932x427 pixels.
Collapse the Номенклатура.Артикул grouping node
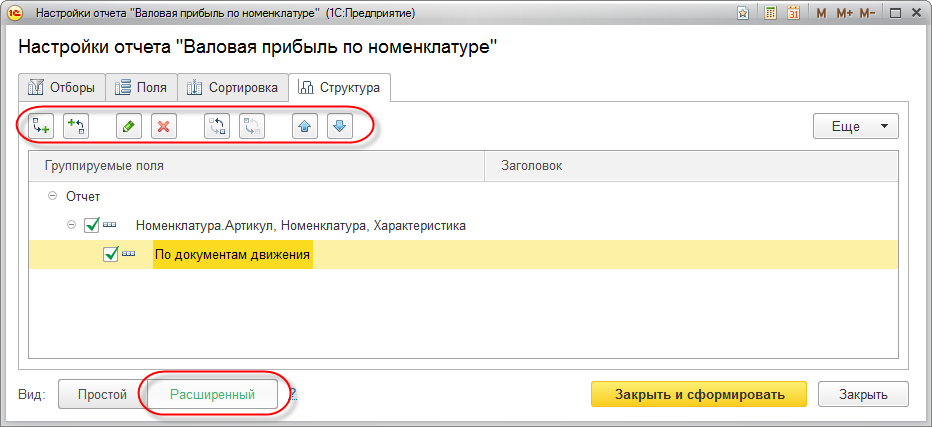pyautogui.click(x=71, y=225)
